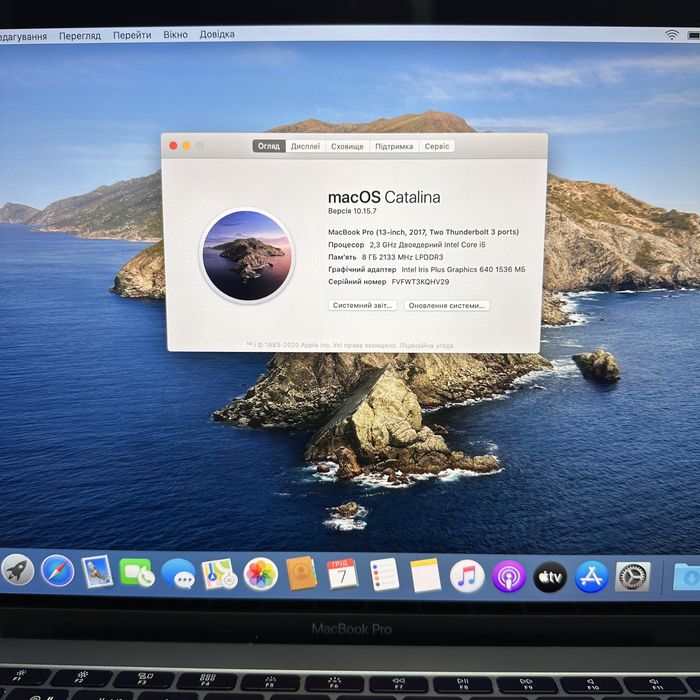Screen dimensions: 700x700
Task: Open Messages app in Dock
Action: pos(178,574)
